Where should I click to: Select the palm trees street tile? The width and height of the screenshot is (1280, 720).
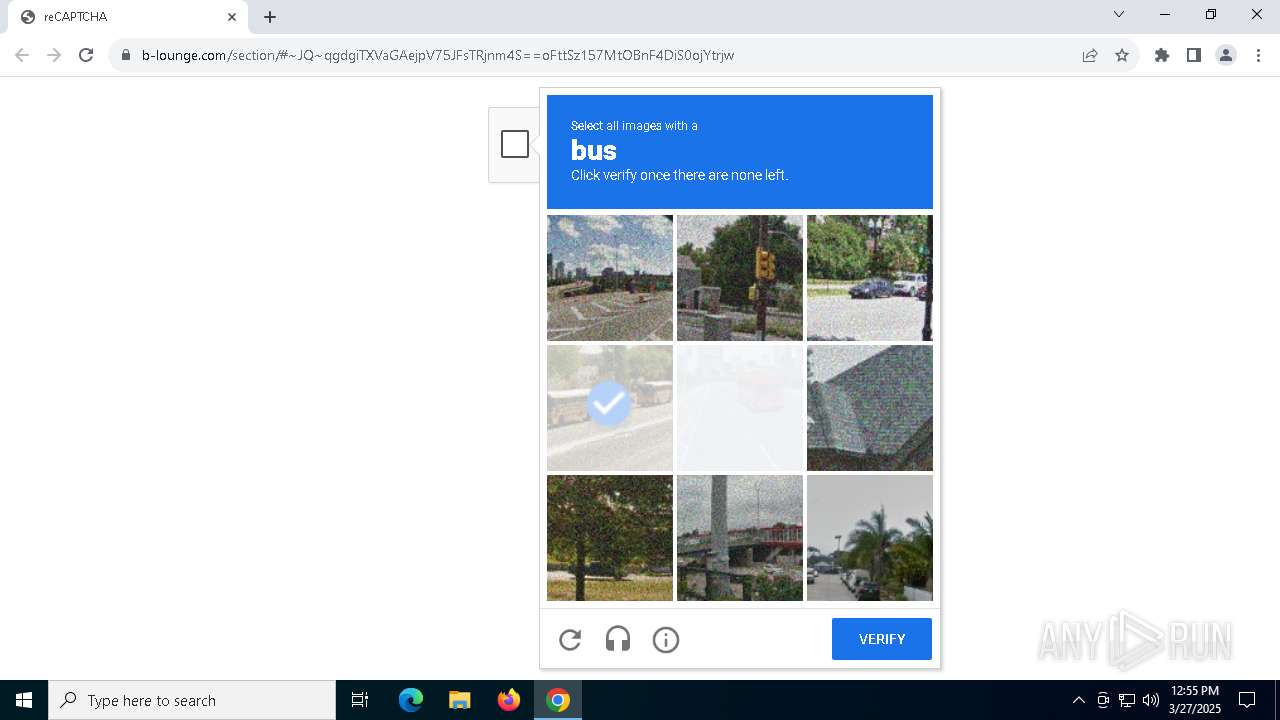[x=870, y=538]
